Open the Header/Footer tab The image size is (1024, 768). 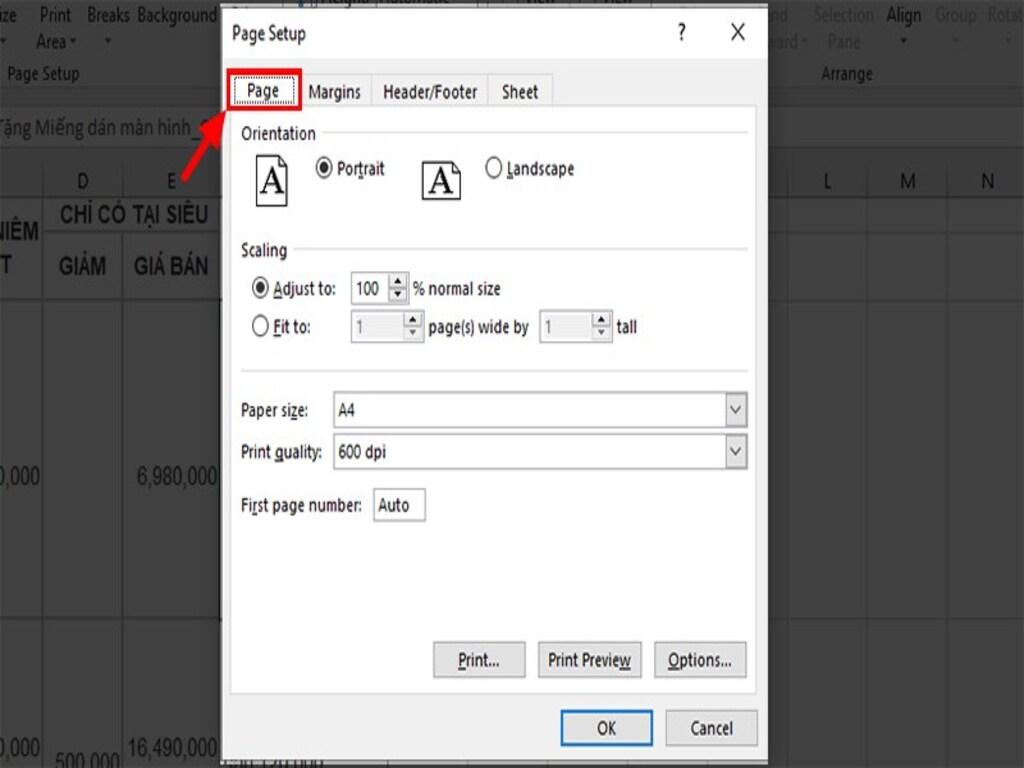tap(430, 91)
